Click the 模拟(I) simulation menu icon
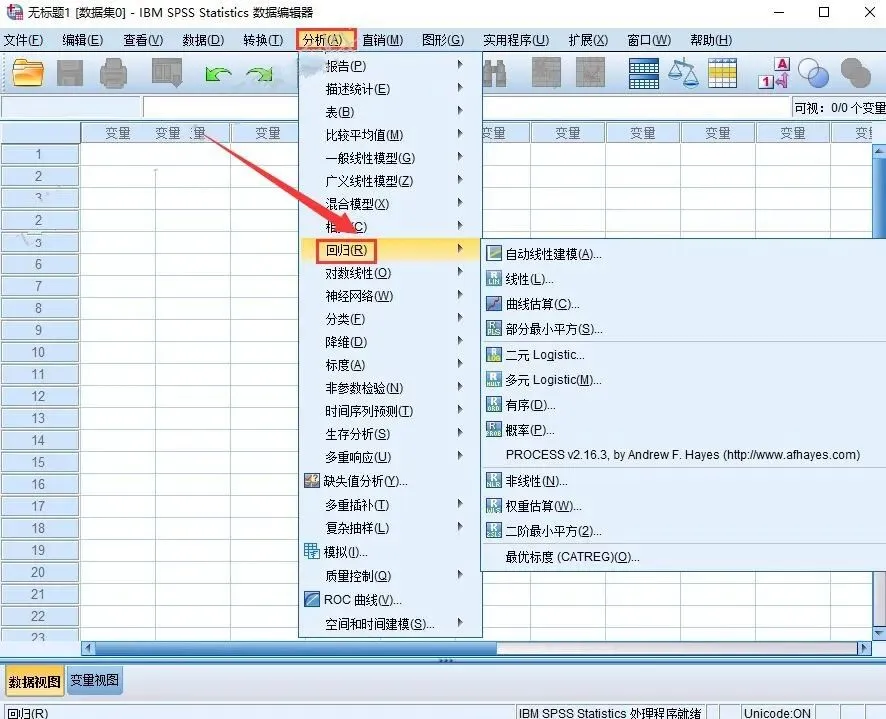Viewport: 886px width, 719px height. pyautogui.click(x=312, y=551)
